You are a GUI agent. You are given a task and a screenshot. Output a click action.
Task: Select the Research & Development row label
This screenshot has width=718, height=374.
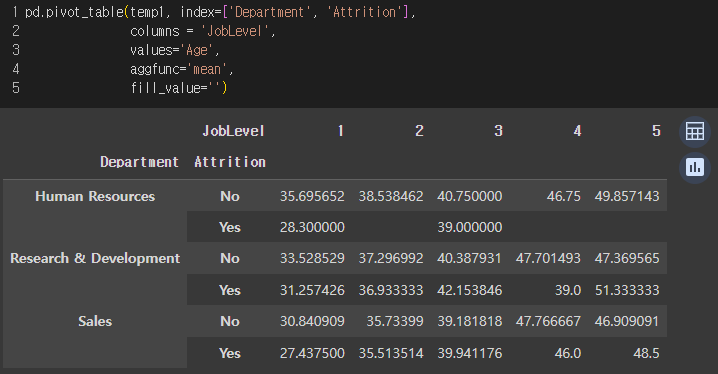click(95, 258)
